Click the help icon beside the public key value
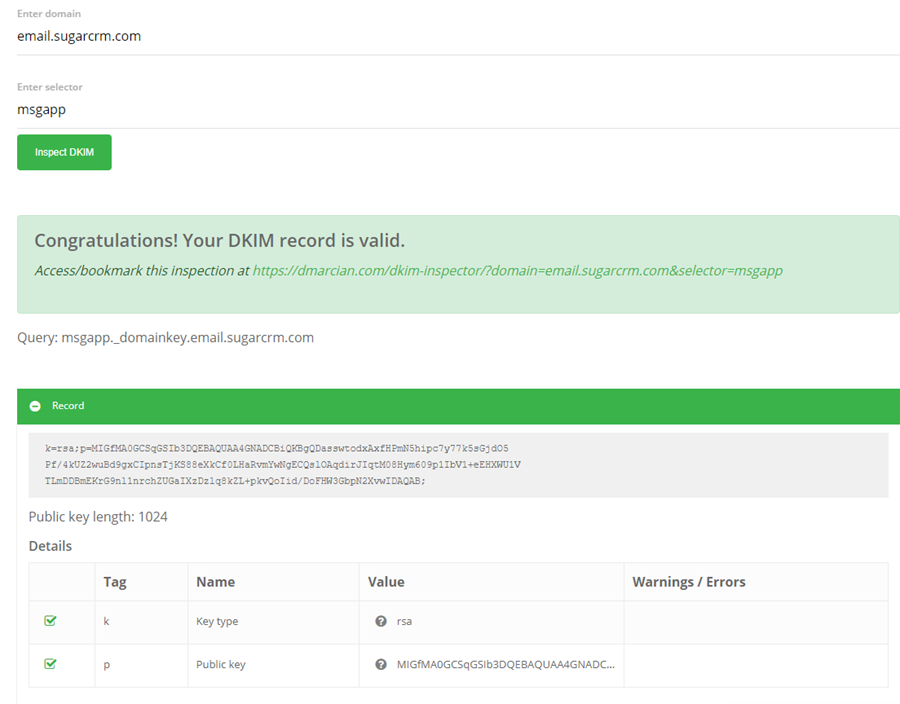 pyautogui.click(x=381, y=664)
